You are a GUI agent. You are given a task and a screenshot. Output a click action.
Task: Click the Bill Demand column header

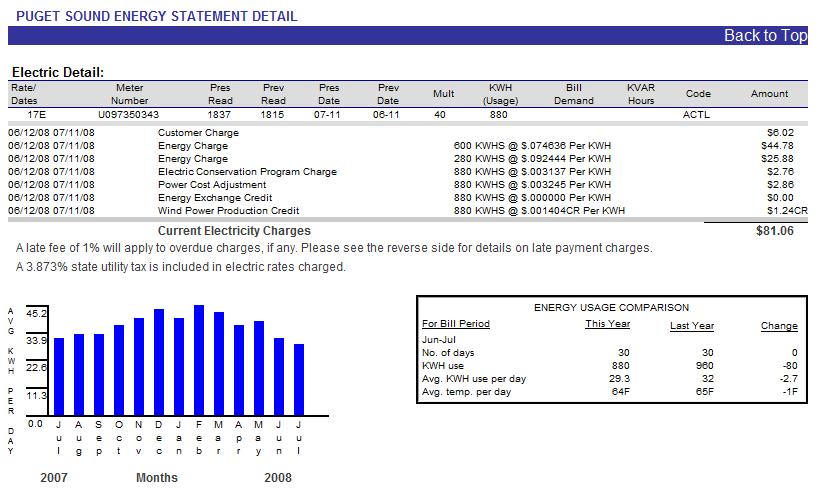pos(573,94)
